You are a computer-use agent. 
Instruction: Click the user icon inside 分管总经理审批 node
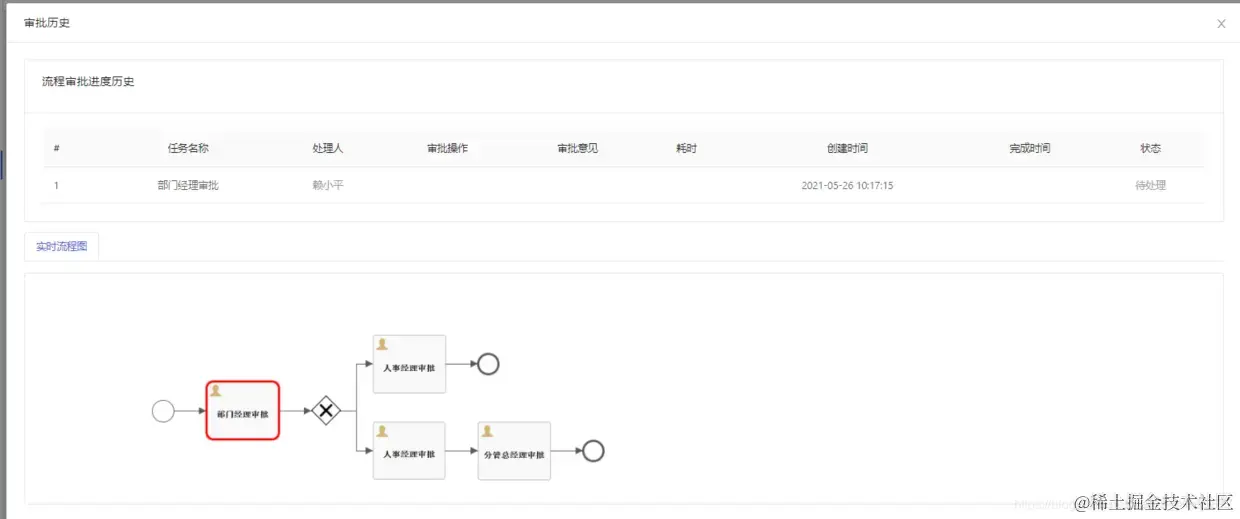pyautogui.click(x=487, y=431)
